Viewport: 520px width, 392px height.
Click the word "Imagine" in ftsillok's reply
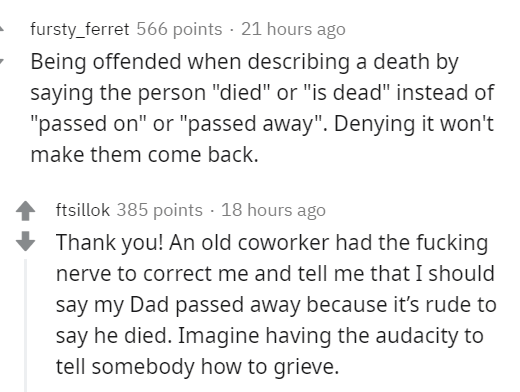pos(218,336)
